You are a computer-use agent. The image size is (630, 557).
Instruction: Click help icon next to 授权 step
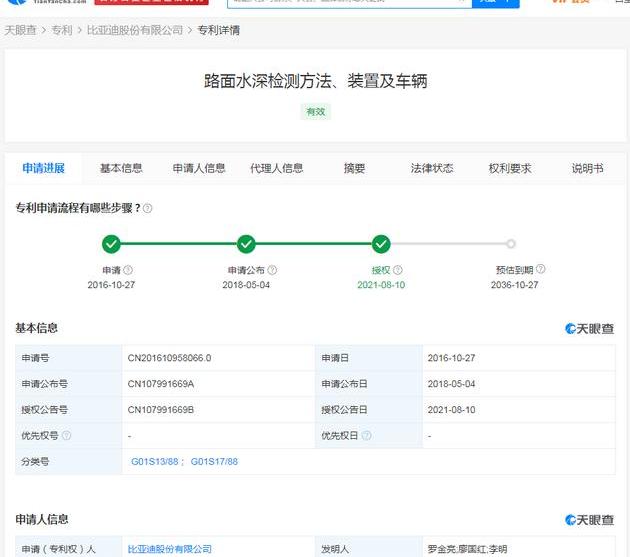(x=398, y=270)
